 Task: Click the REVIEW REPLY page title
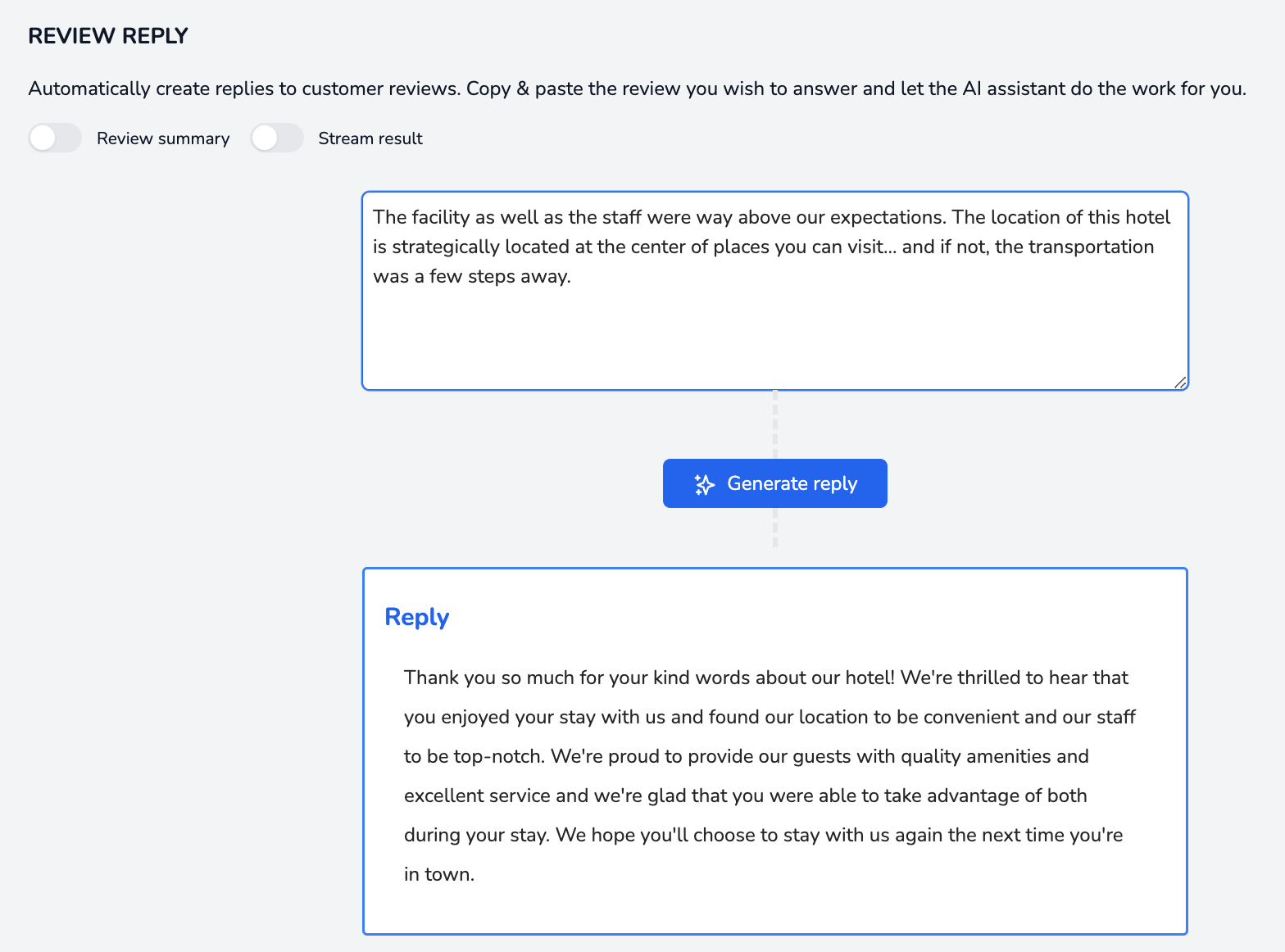(x=108, y=36)
